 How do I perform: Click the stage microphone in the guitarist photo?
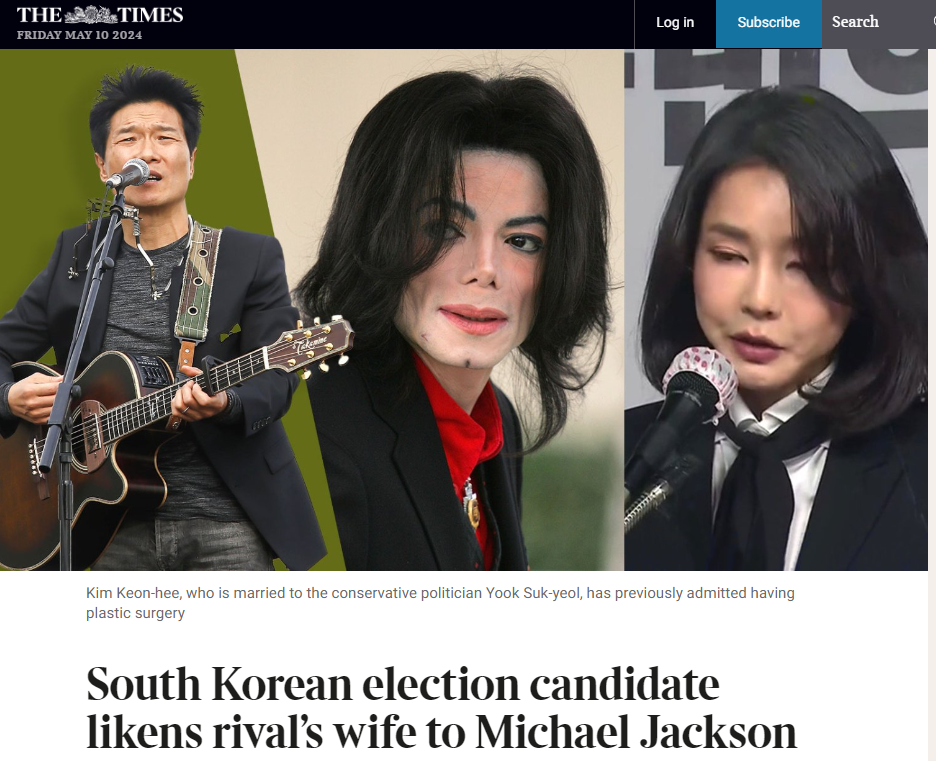pos(128,174)
